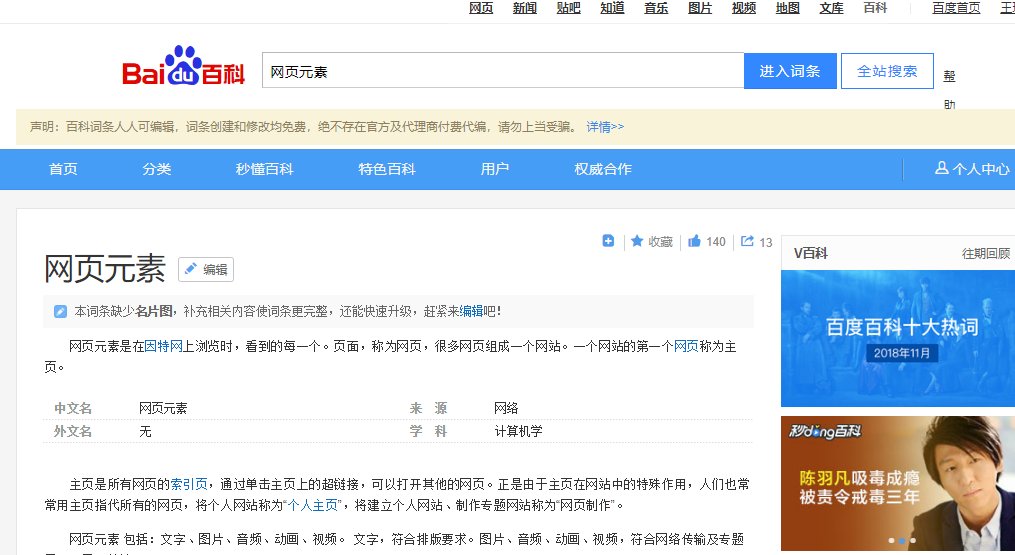Open the 详情>> link in notice banner
This screenshot has height=555, width=1015.
605,127
